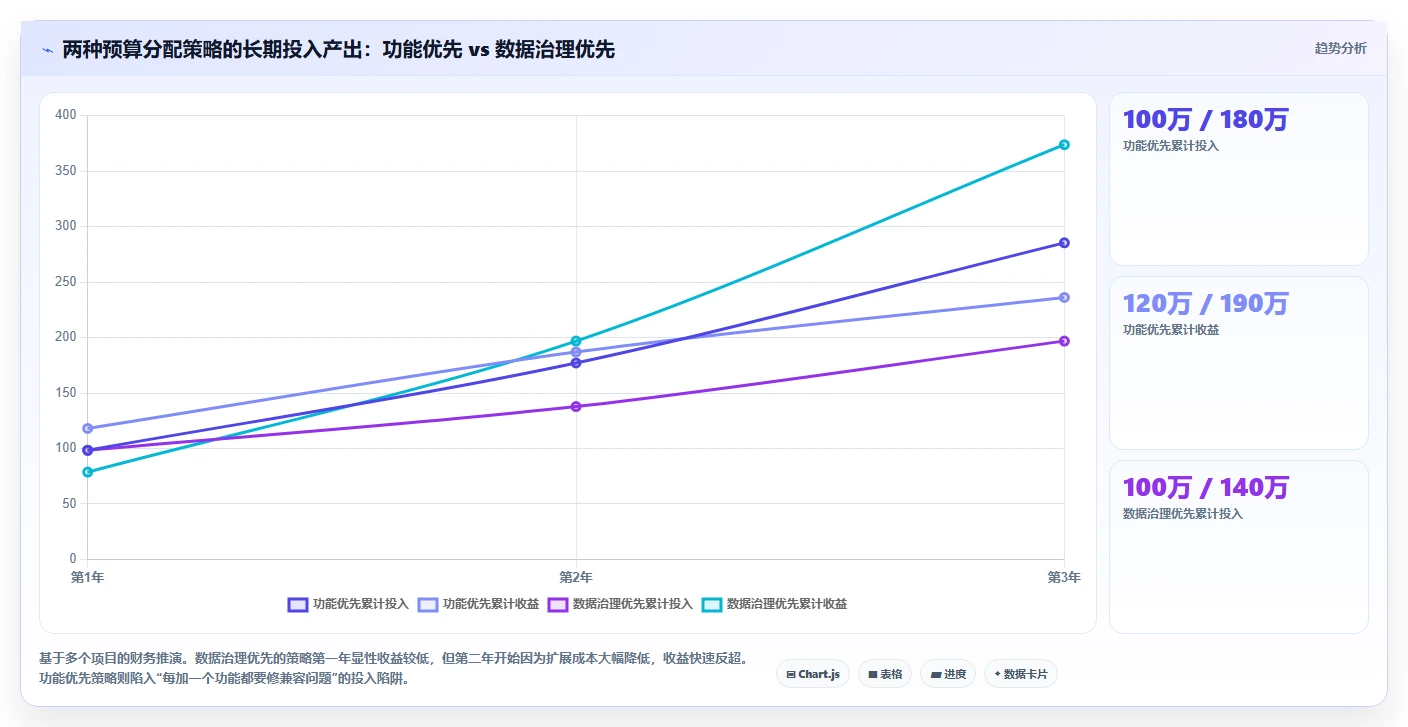Click the 300 y-axis label
Viewport: 1408px width, 727px height.
click(x=66, y=226)
